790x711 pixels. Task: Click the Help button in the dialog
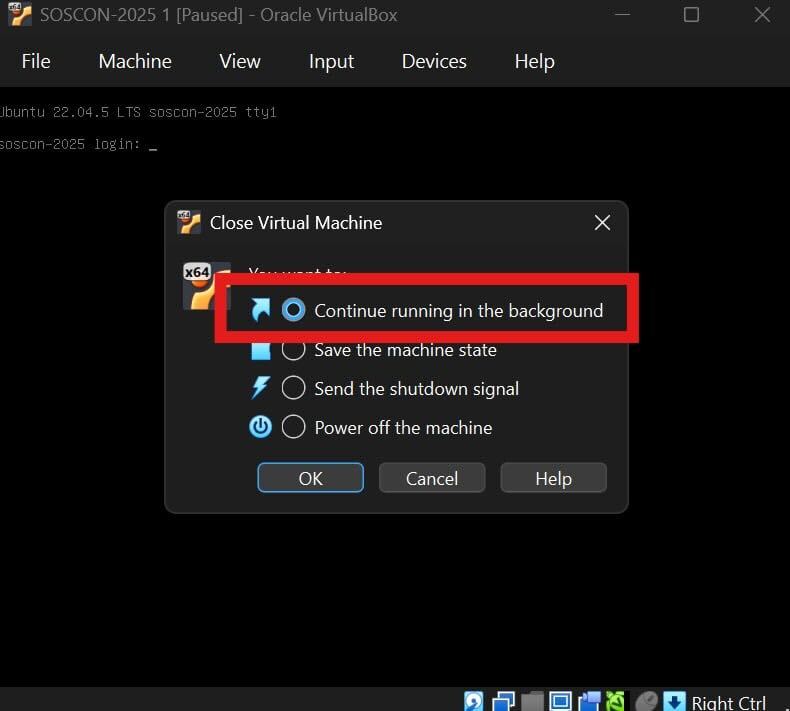(553, 478)
